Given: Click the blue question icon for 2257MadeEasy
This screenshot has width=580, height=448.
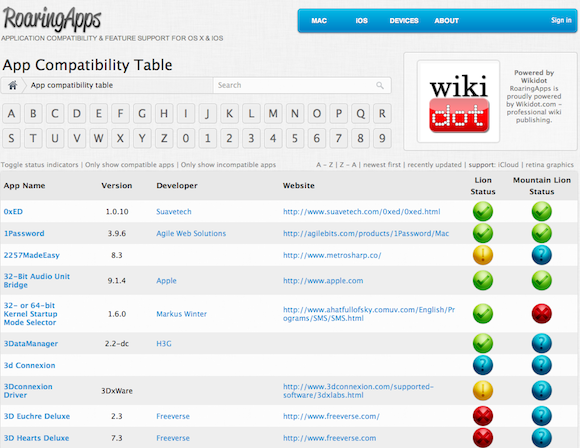Looking at the screenshot, I should point(542,255).
